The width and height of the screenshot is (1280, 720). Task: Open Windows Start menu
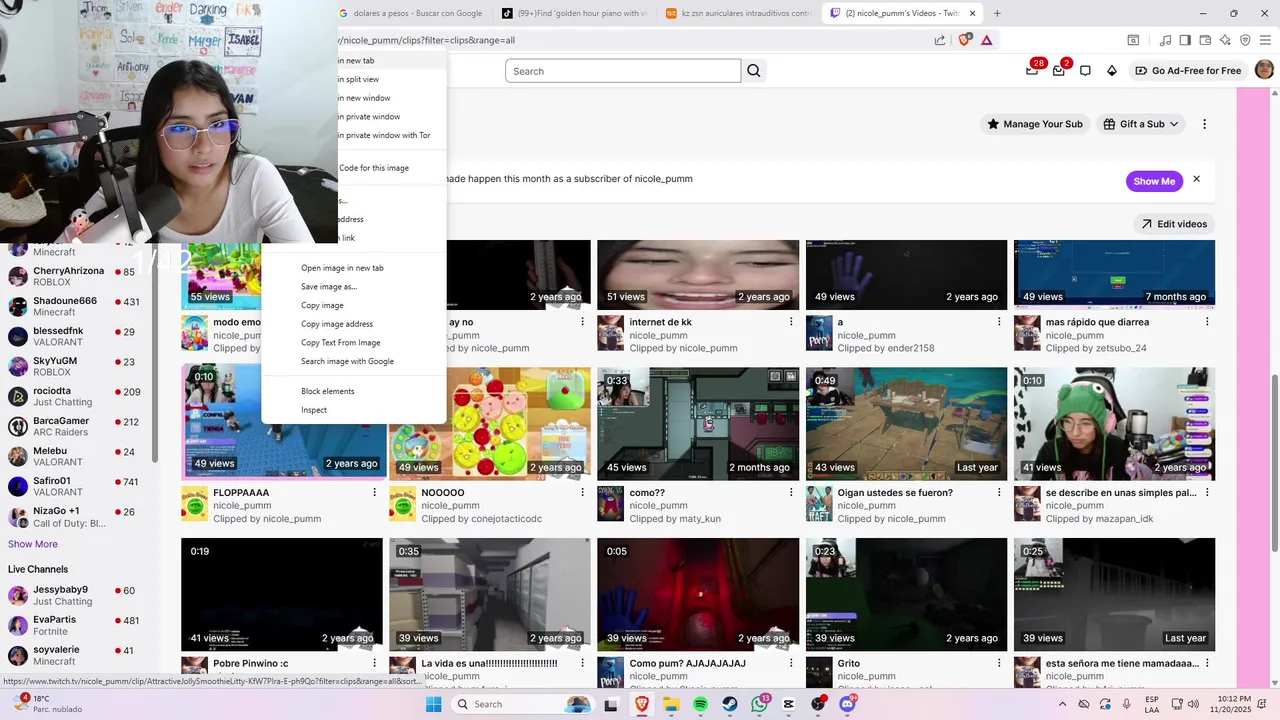(433, 704)
